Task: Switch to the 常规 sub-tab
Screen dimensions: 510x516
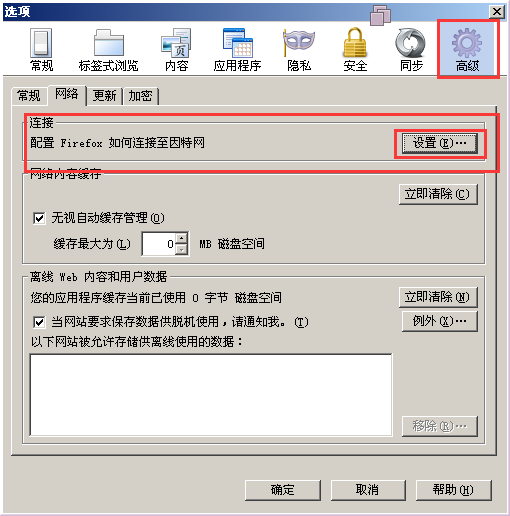Action: [29, 96]
